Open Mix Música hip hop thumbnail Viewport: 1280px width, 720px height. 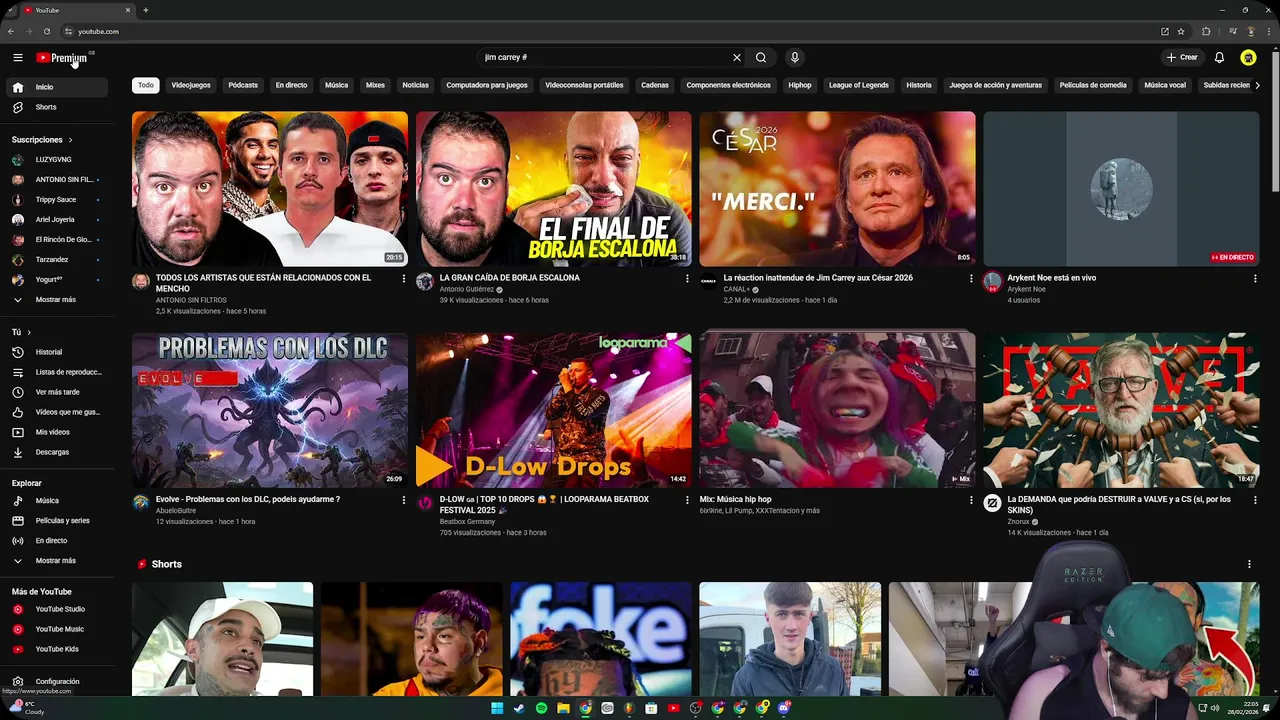click(837, 410)
